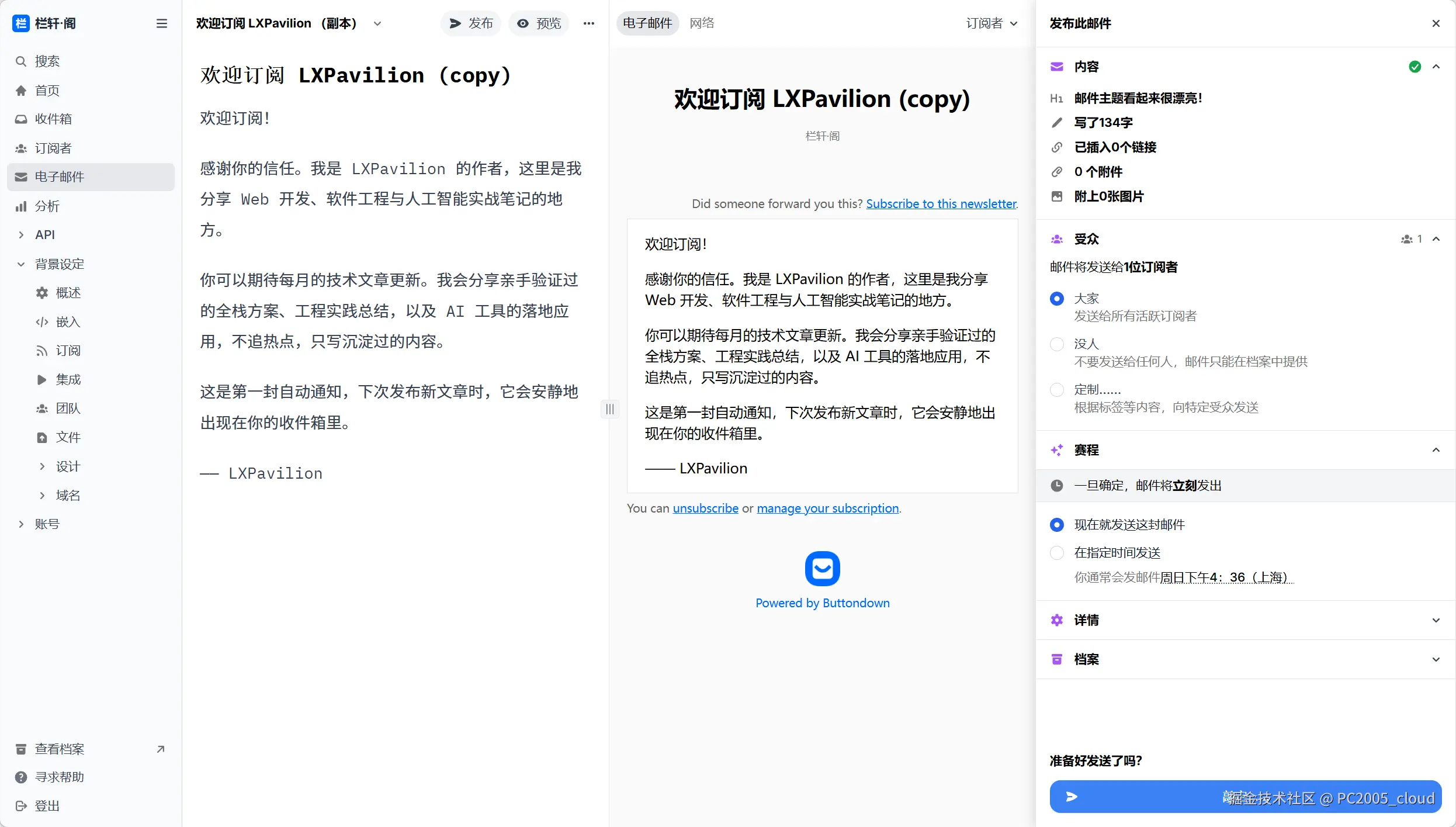Open the email title dropdown chevron

377,23
